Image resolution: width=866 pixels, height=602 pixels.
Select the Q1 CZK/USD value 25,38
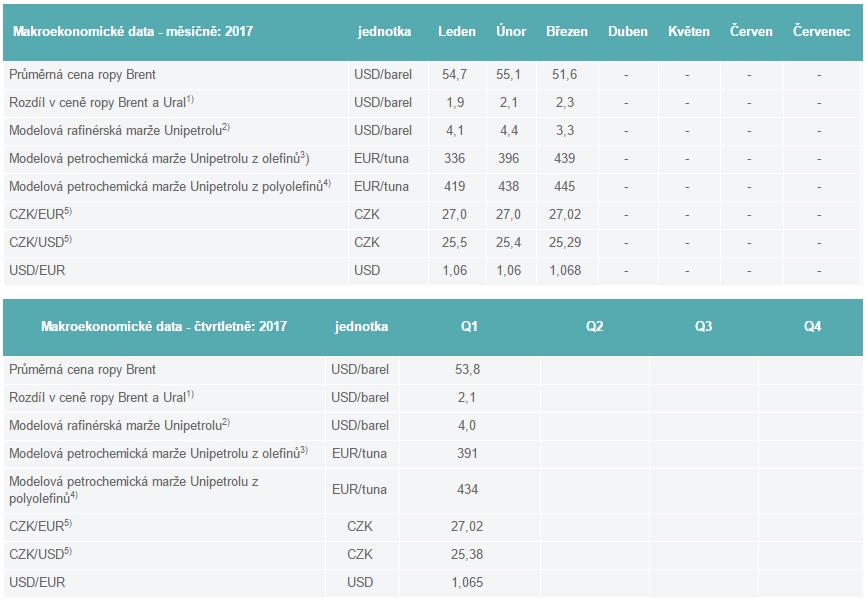pyautogui.click(x=467, y=555)
